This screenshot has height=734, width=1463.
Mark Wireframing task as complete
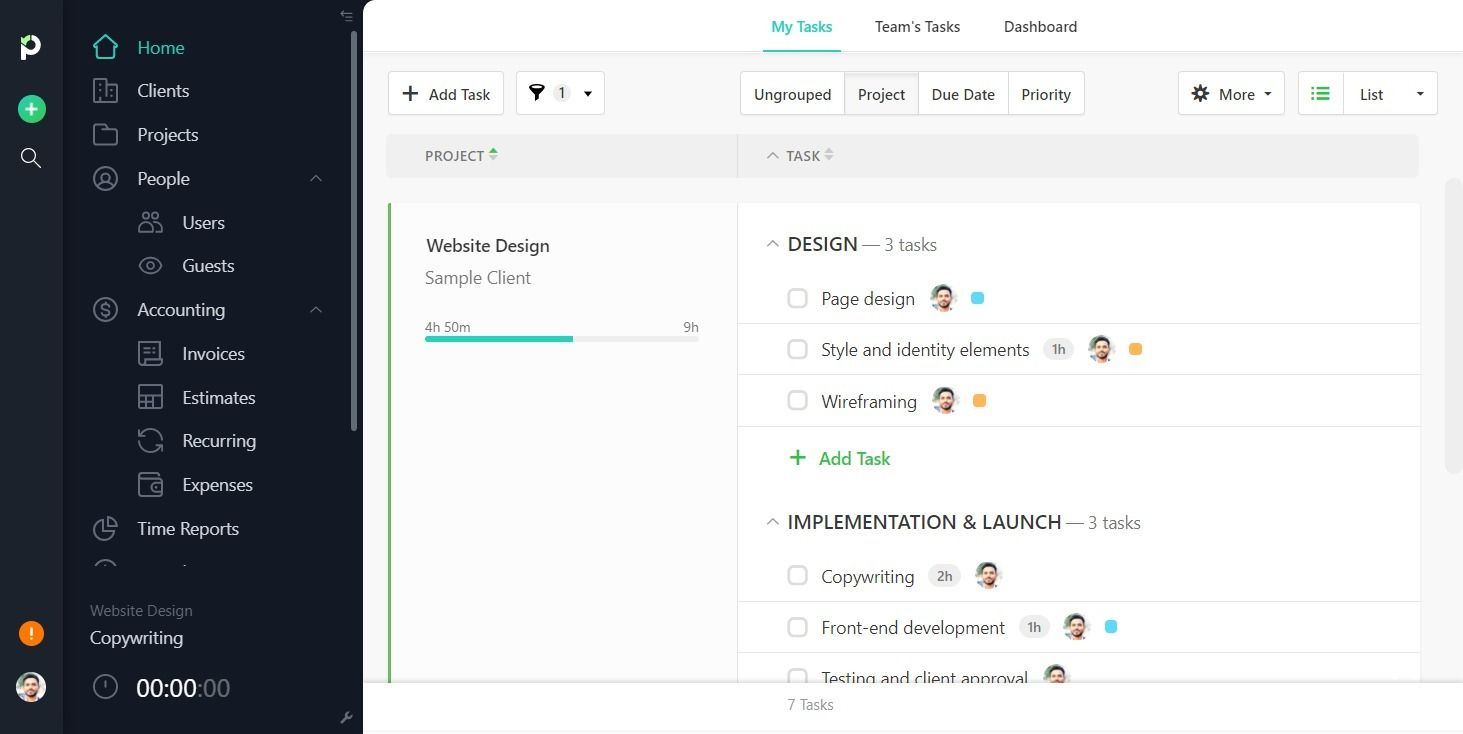tap(797, 401)
